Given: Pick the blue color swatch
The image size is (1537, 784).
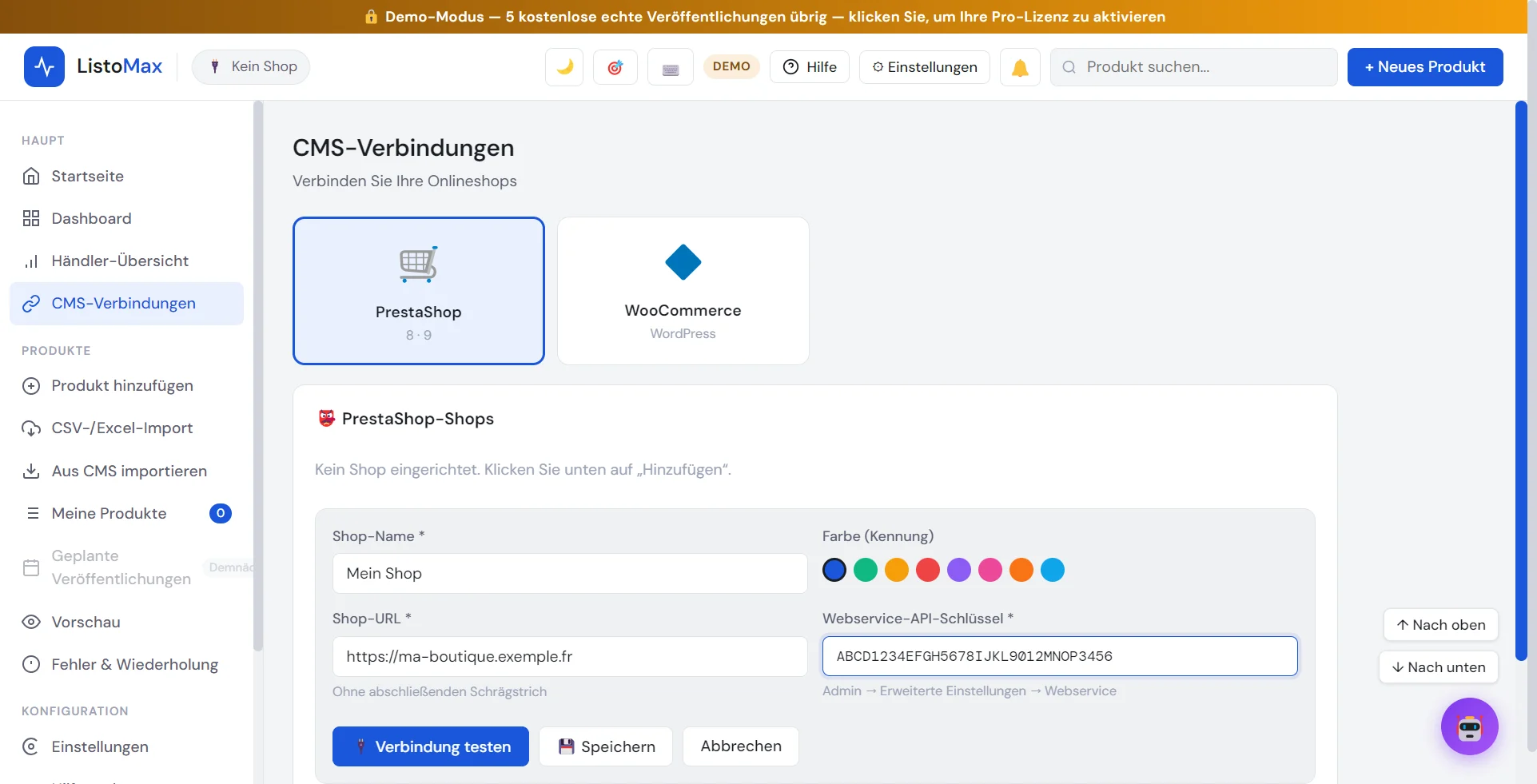Looking at the screenshot, I should (834, 570).
